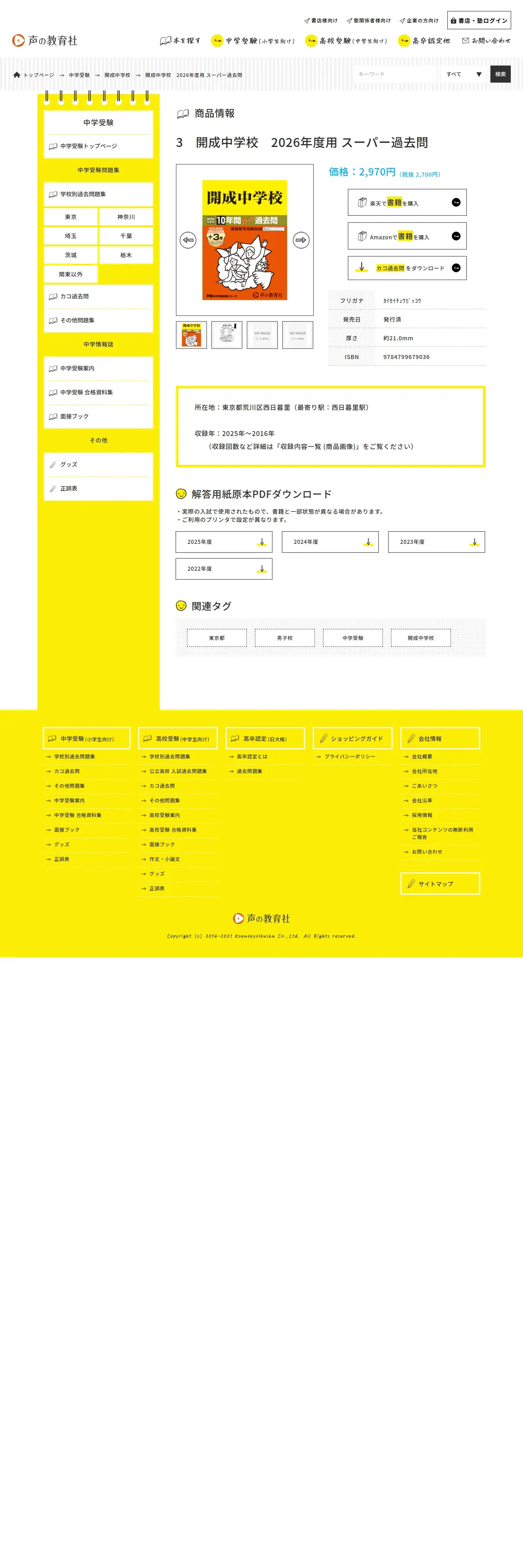Open 本を探す in main navigation
The width and height of the screenshot is (523, 1568).
[180, 41]
